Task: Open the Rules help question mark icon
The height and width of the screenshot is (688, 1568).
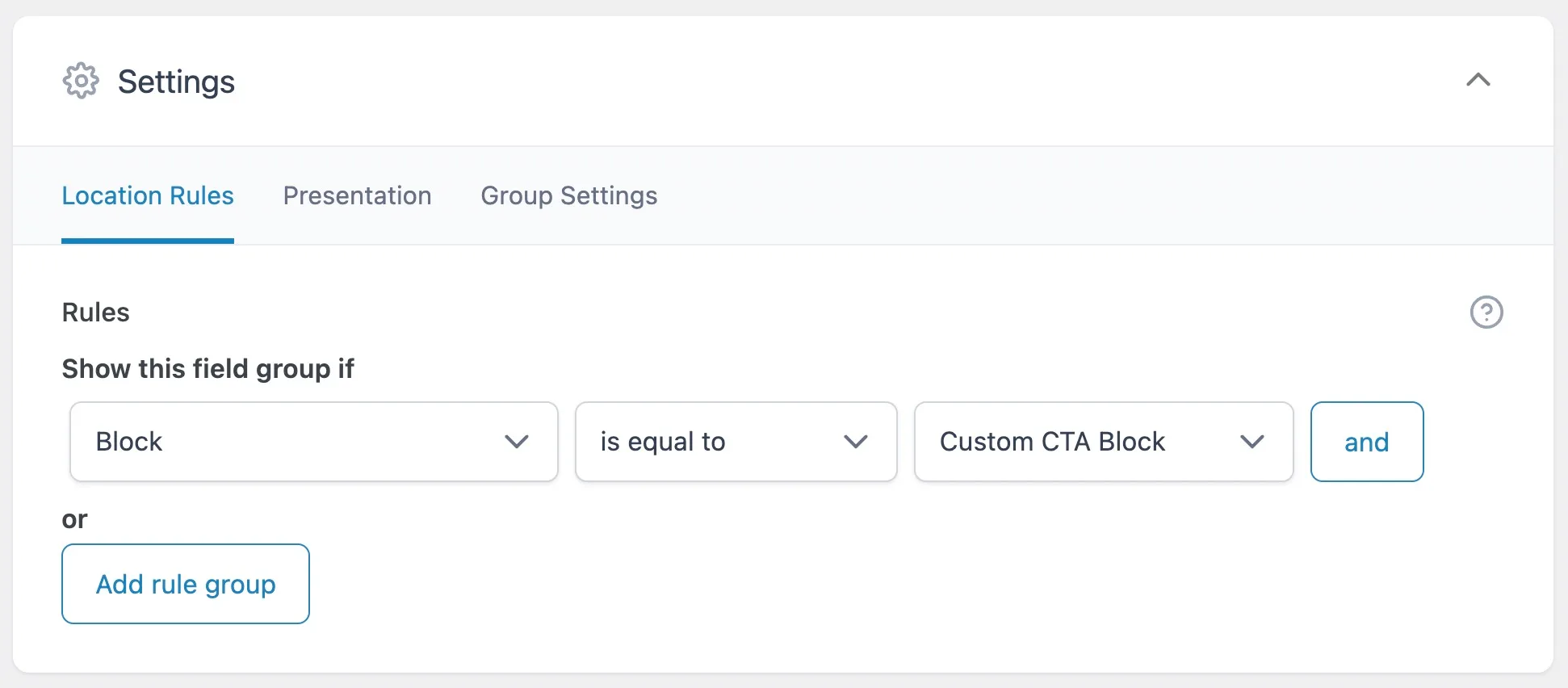Action: pos(1486,313)
